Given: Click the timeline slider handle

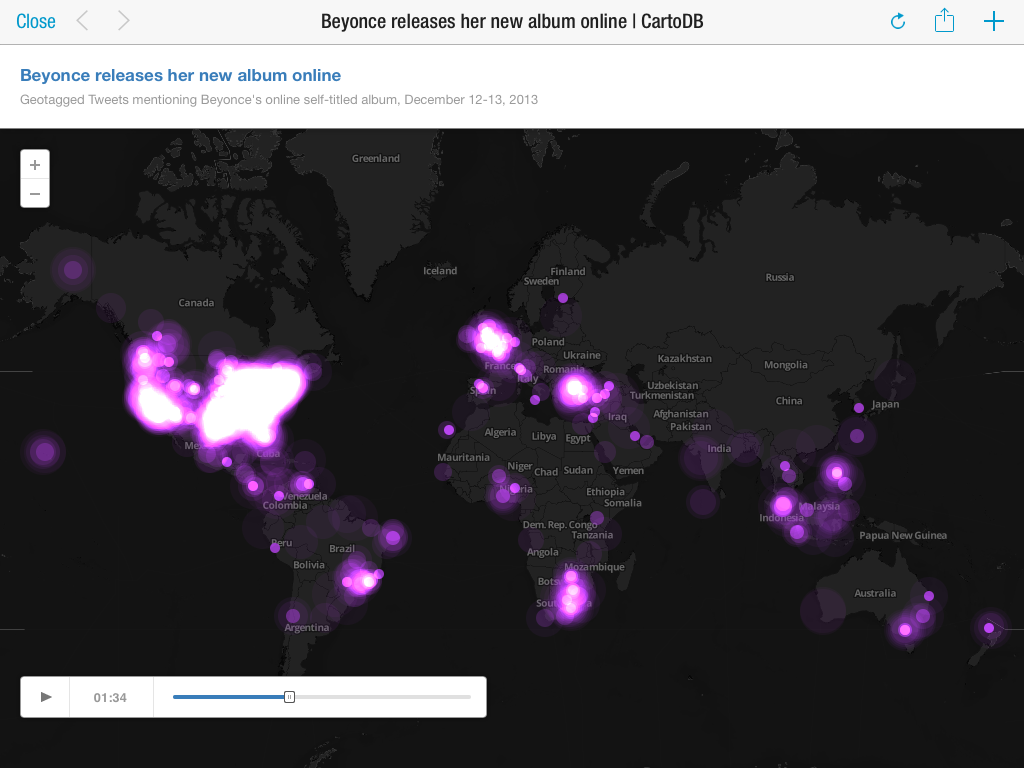Looking at the screenshot, I should point(289,697).
